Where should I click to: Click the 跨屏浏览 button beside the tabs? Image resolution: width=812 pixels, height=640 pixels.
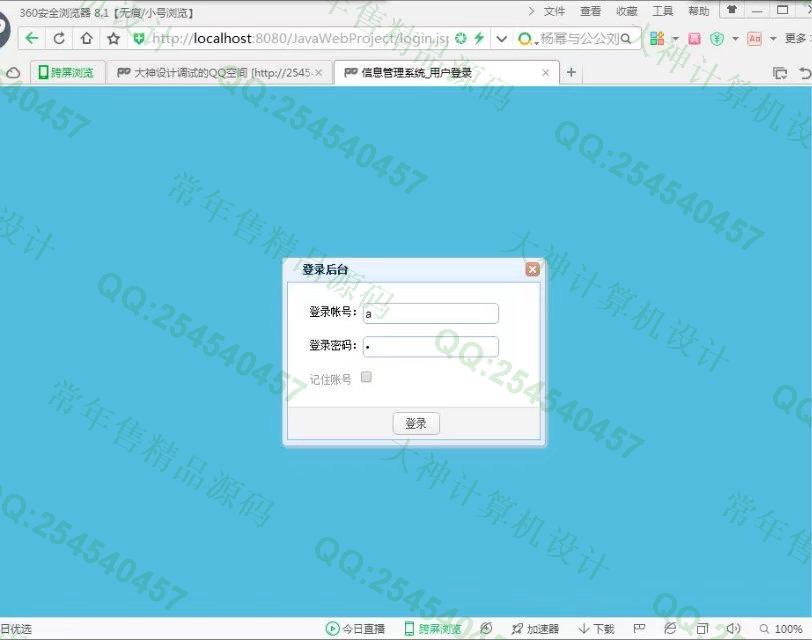pos(66,73)
